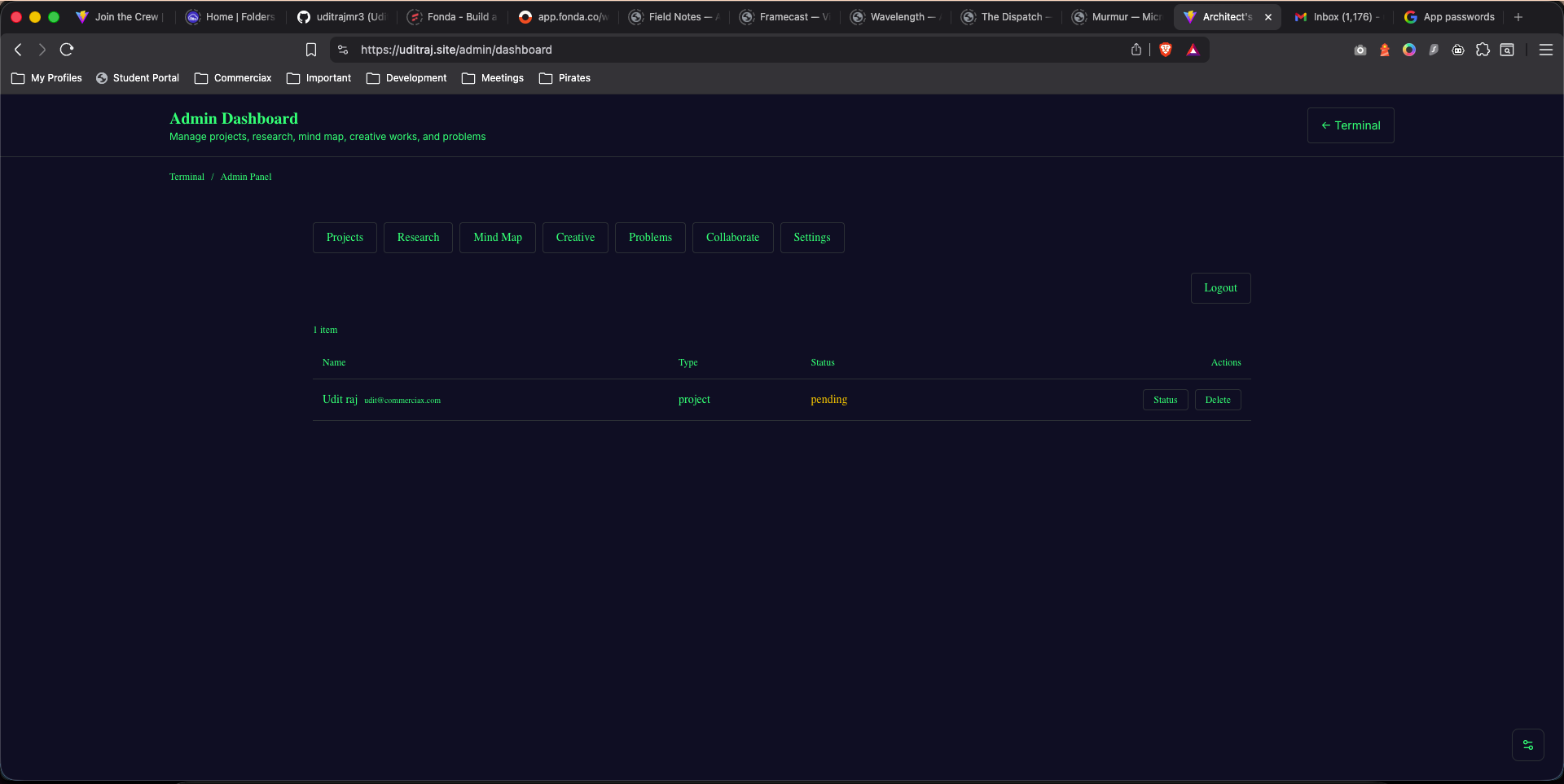Open the Development bookmarks folder
This screenshot has height=784, width=1564.
pos(406,78)
